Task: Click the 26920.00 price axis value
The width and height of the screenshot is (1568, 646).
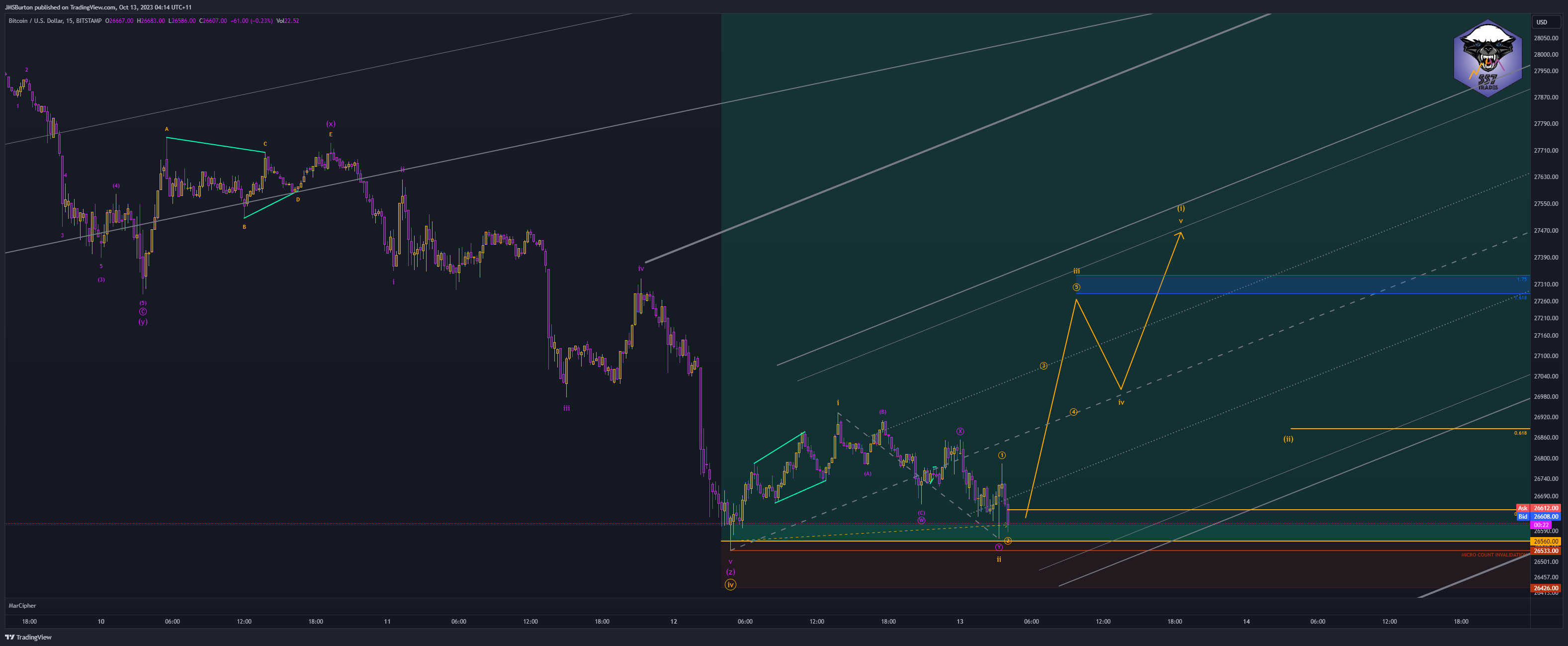Action: coord(1546,417)
